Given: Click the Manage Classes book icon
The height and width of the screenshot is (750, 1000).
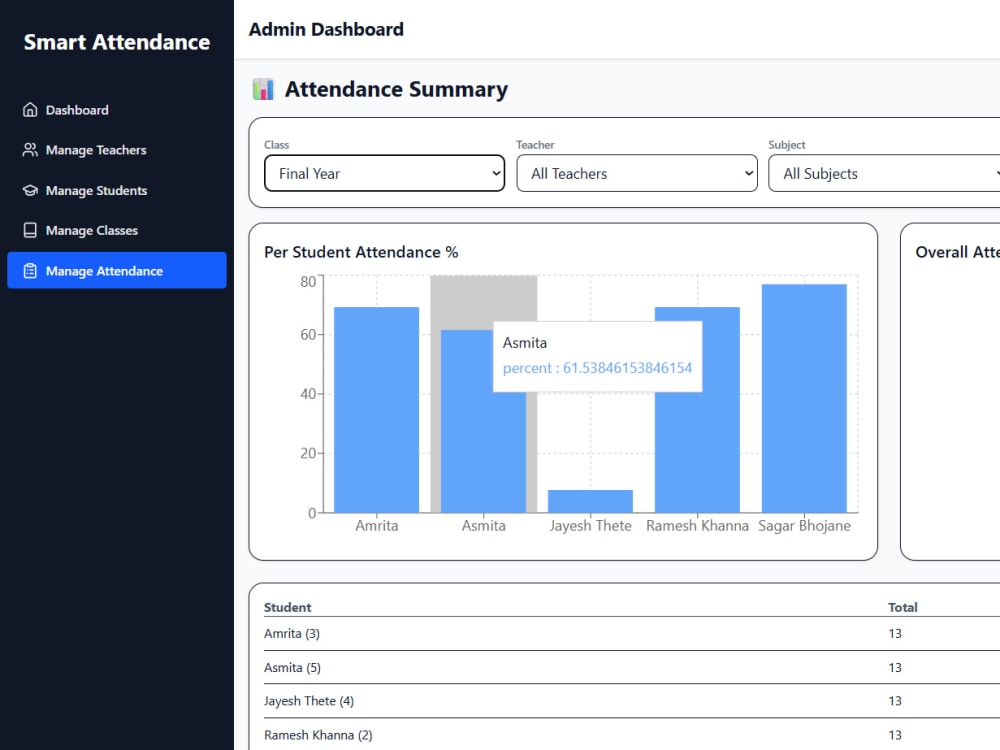Looking at the screenshot, I should [x=30, y=230].
